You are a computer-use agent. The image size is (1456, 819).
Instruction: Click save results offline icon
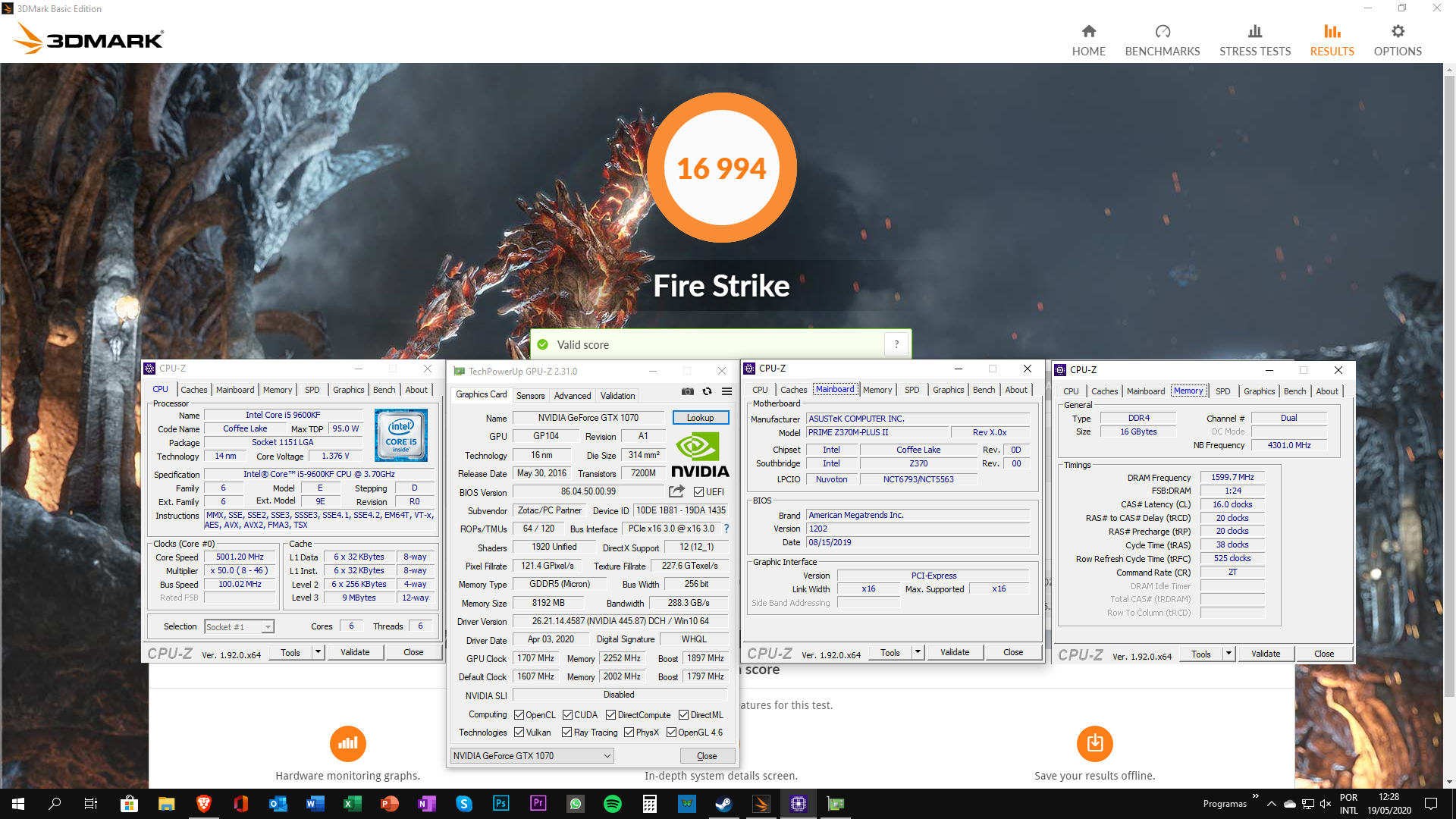click(1094, 743)
